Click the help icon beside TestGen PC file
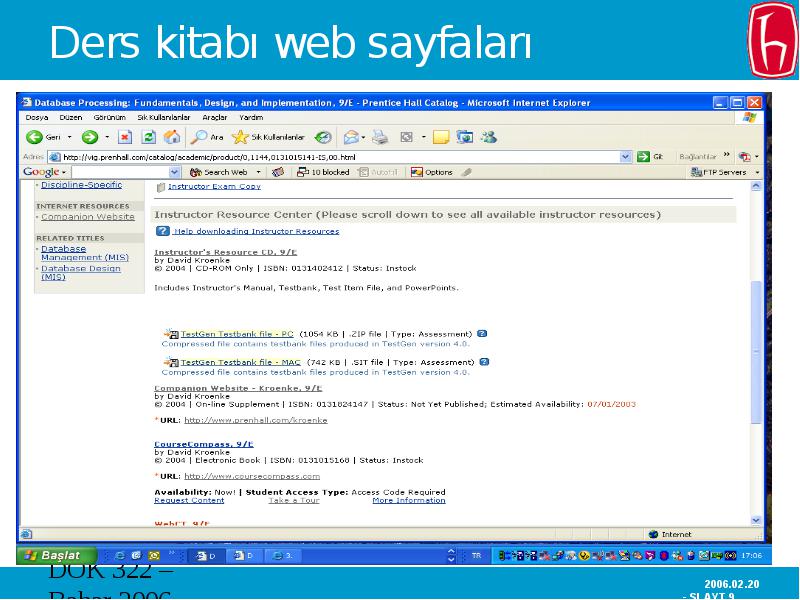This screenshot has height=600, width=800. click(x=482, y=334)
